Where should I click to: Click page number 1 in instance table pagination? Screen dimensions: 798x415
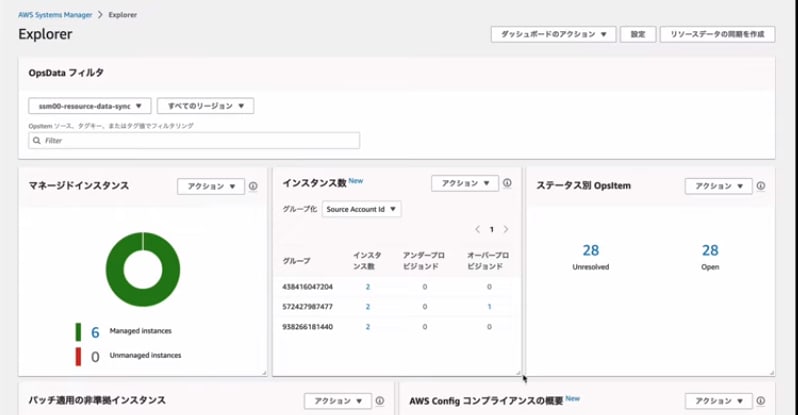pyautogui.click(x=492, y=229)
